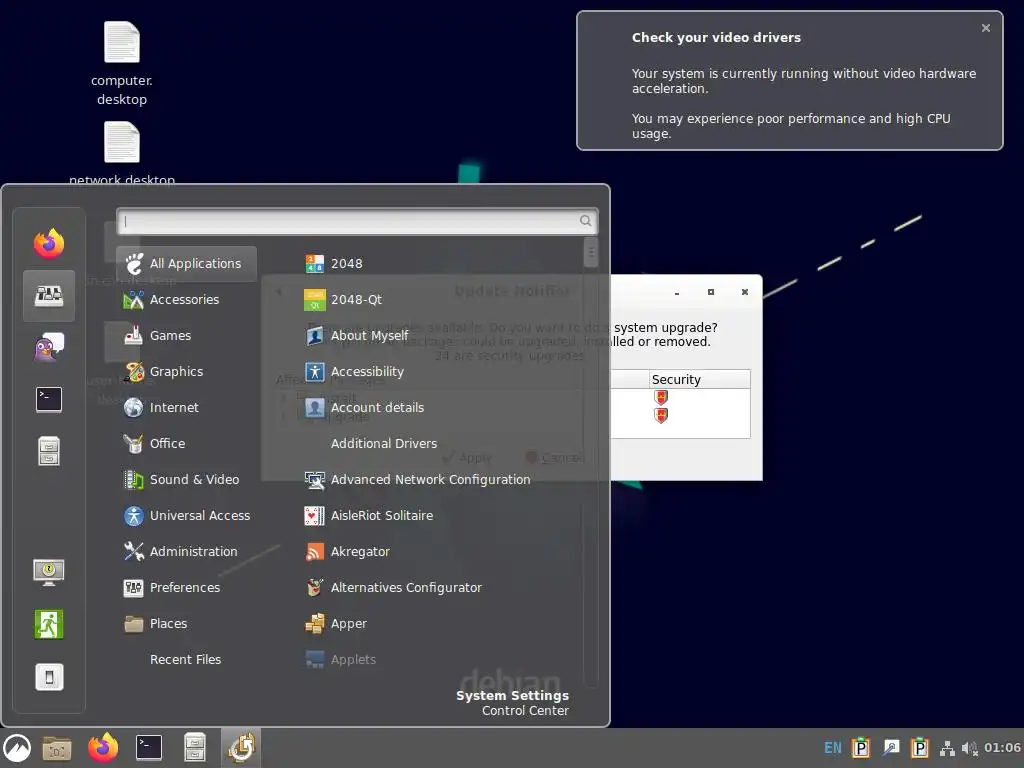Dismiss the video drivers notification
Screen dimensions: 1024x768
[985, 28]
